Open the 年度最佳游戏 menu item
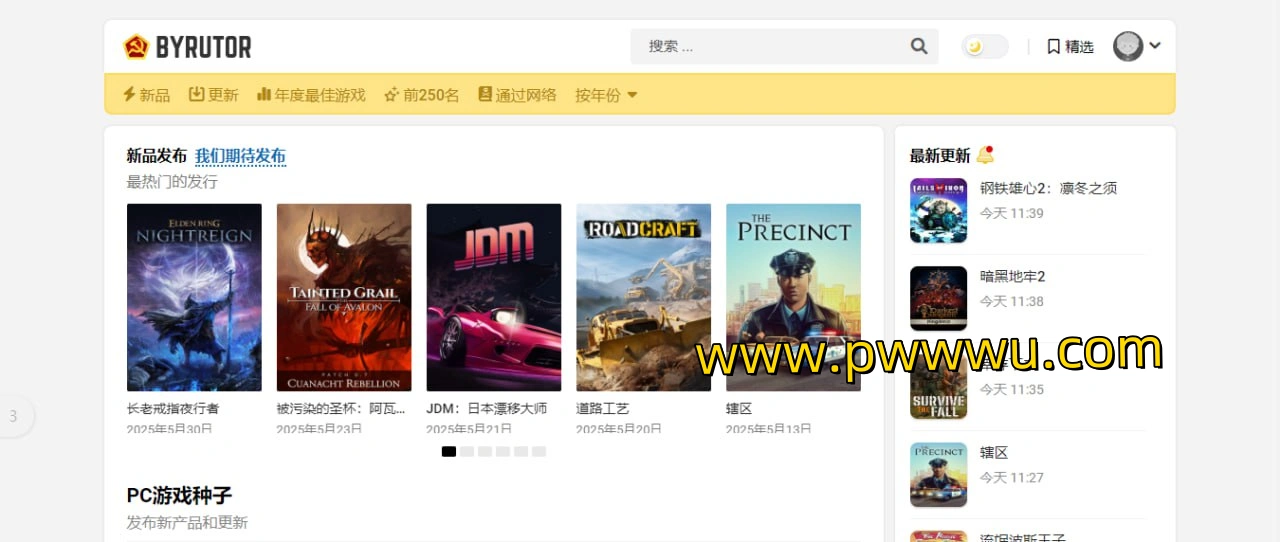 point(311,95)
